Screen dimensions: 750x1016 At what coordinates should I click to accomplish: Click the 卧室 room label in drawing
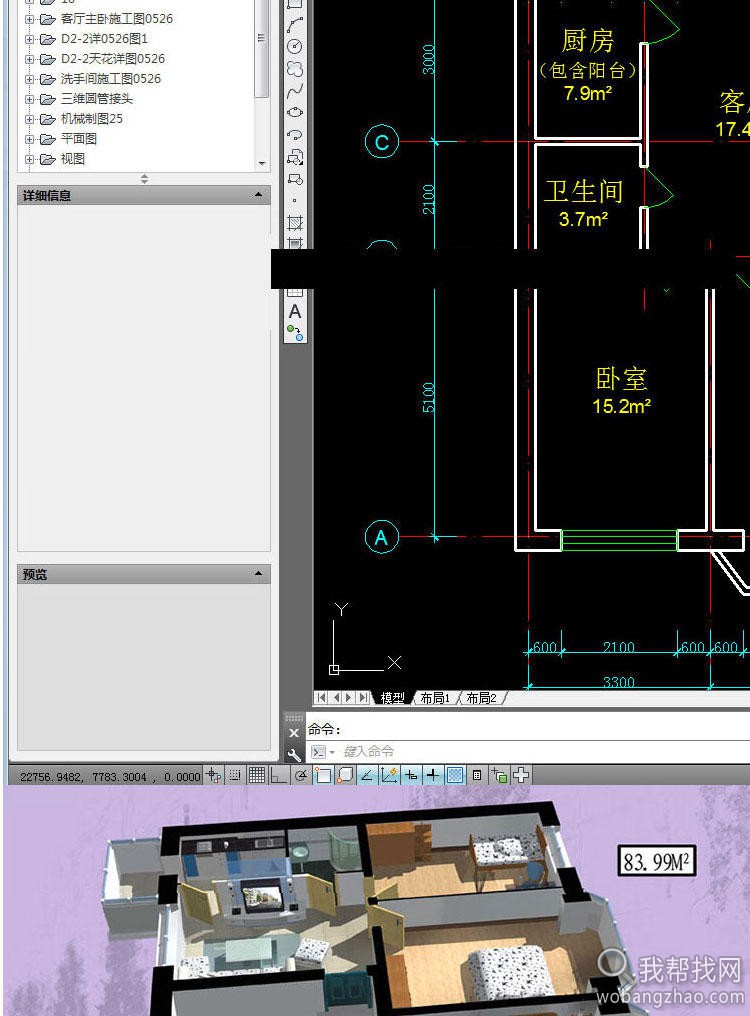(622, 379)
